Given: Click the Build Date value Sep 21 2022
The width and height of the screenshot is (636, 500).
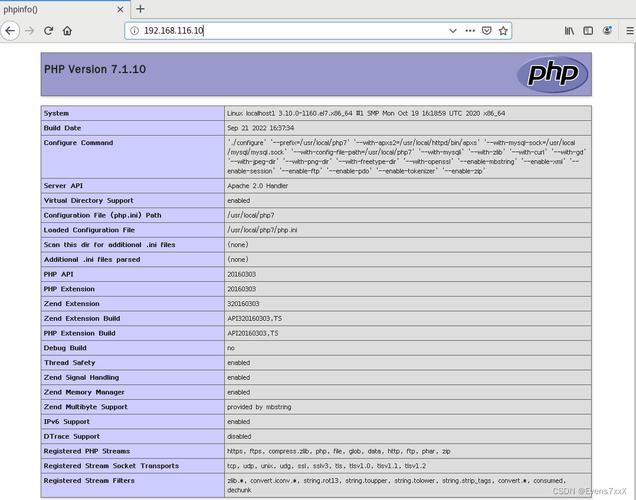Looking at the screenshot, I should 260,128.
